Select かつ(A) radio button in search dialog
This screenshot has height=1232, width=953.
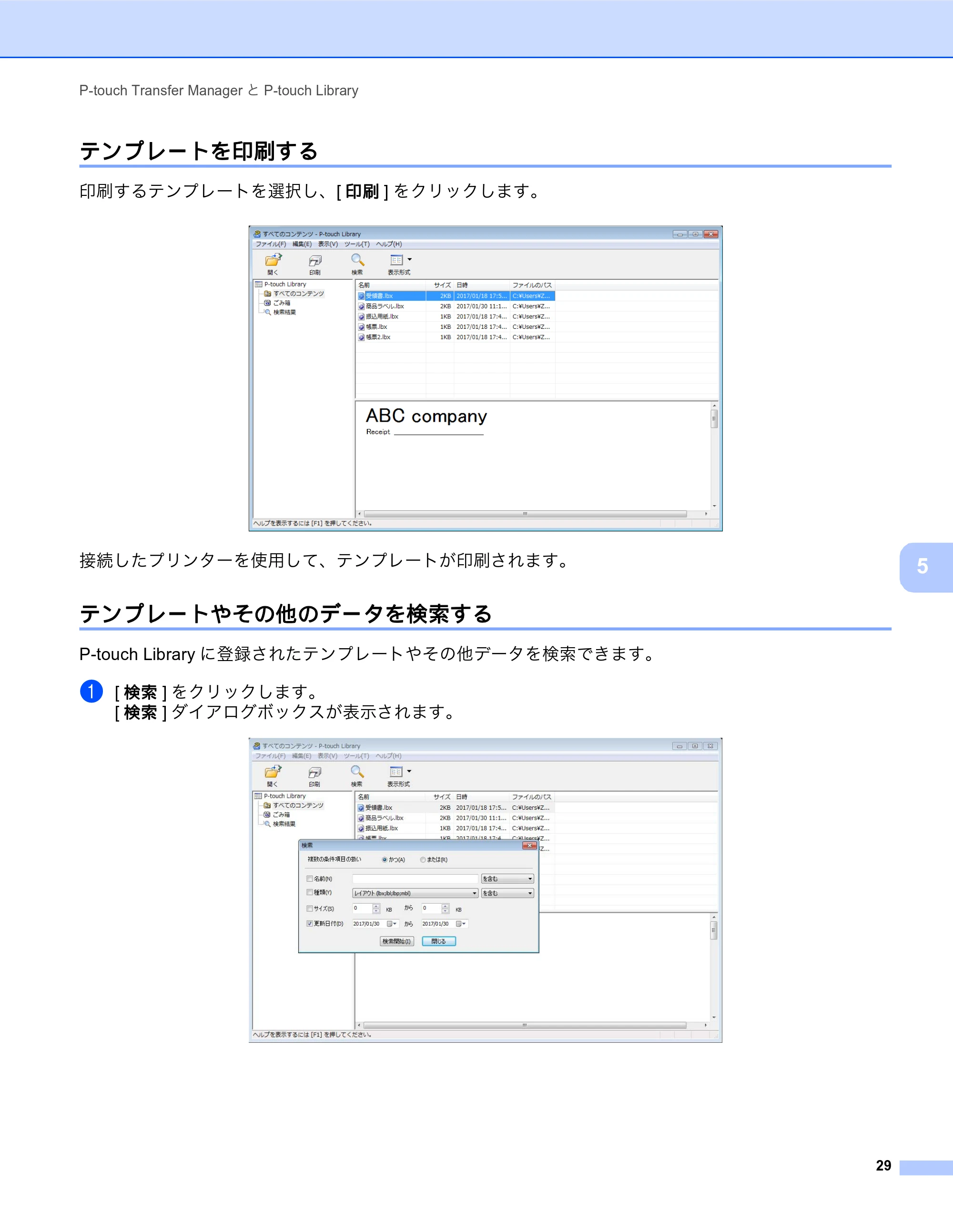point(385,860)
